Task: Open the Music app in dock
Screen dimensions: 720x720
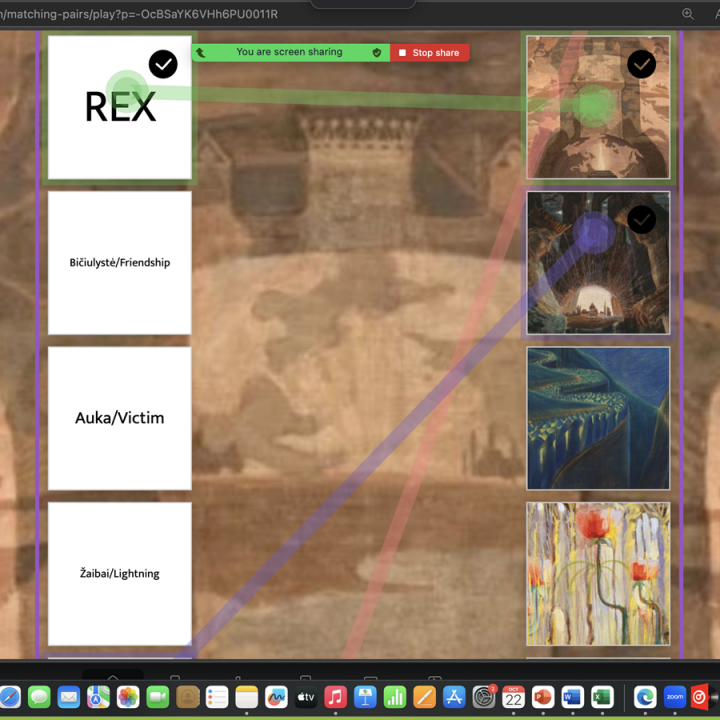Action: point(336,697)
